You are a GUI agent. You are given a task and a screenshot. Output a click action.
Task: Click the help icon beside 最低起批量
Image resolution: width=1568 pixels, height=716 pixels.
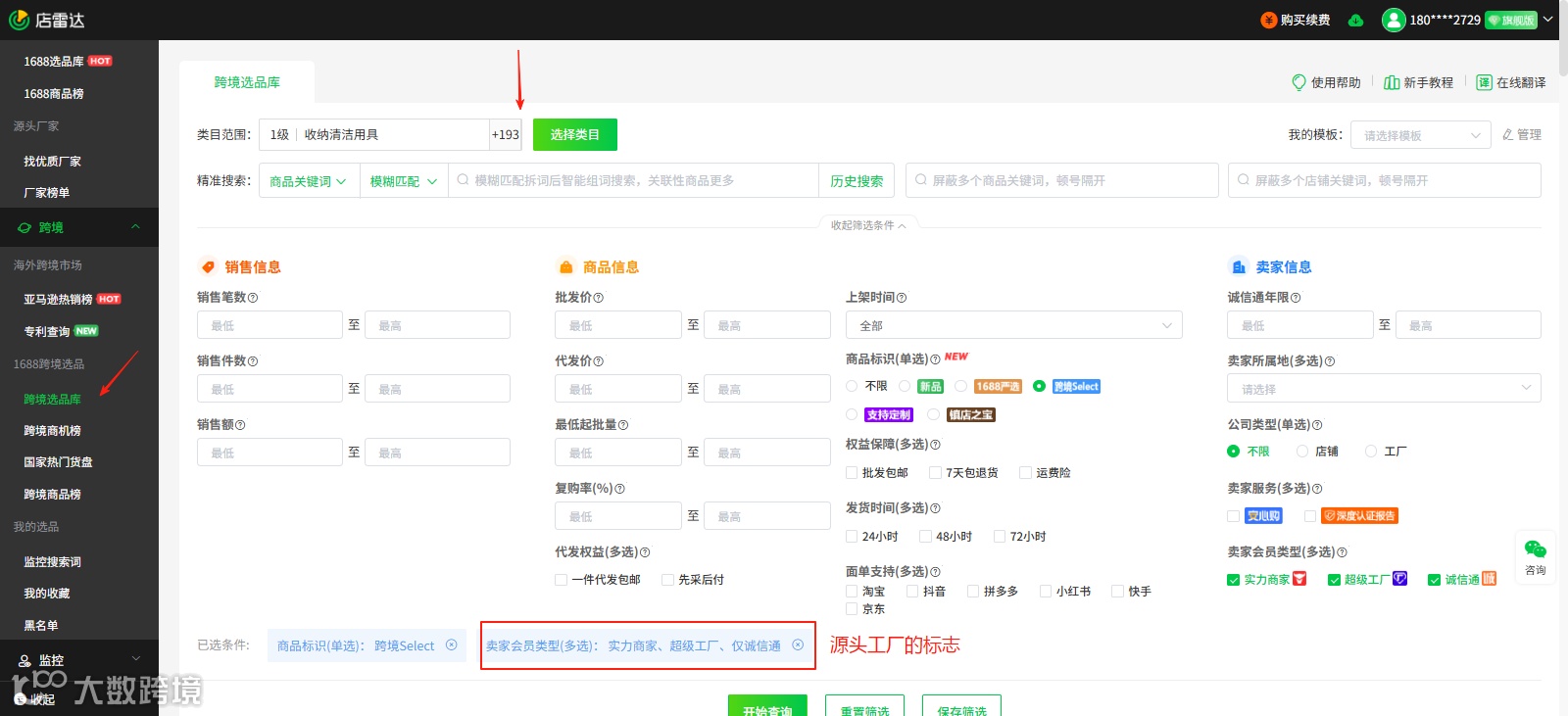click(623, 425)
